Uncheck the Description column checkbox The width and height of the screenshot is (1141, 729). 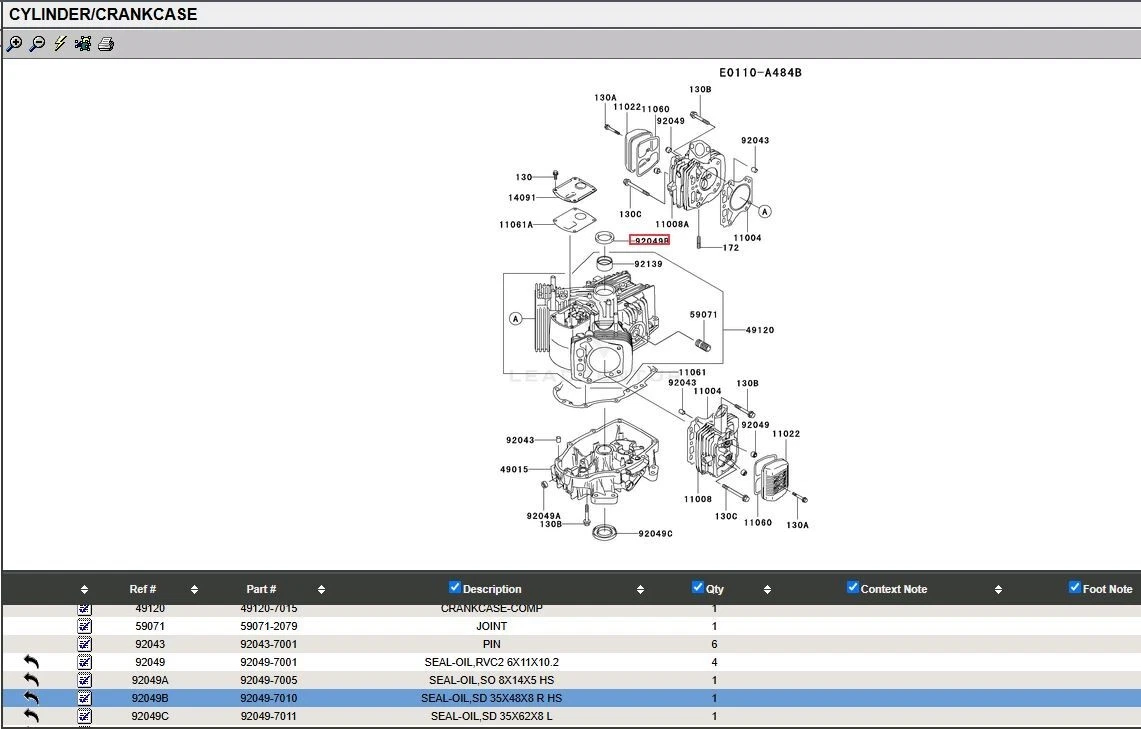pyautogui.click(x=455, y=588)
